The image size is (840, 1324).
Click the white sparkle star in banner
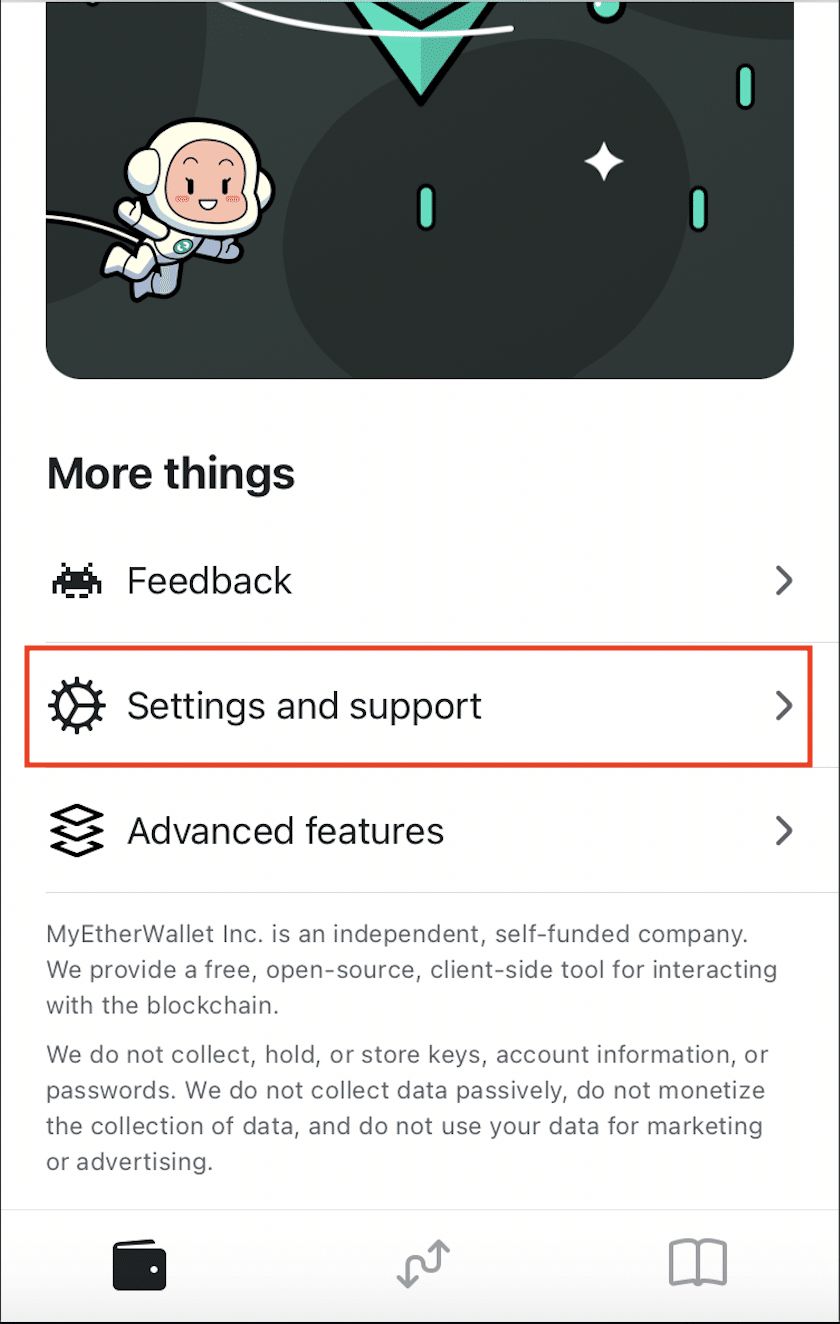click(604, 162)
